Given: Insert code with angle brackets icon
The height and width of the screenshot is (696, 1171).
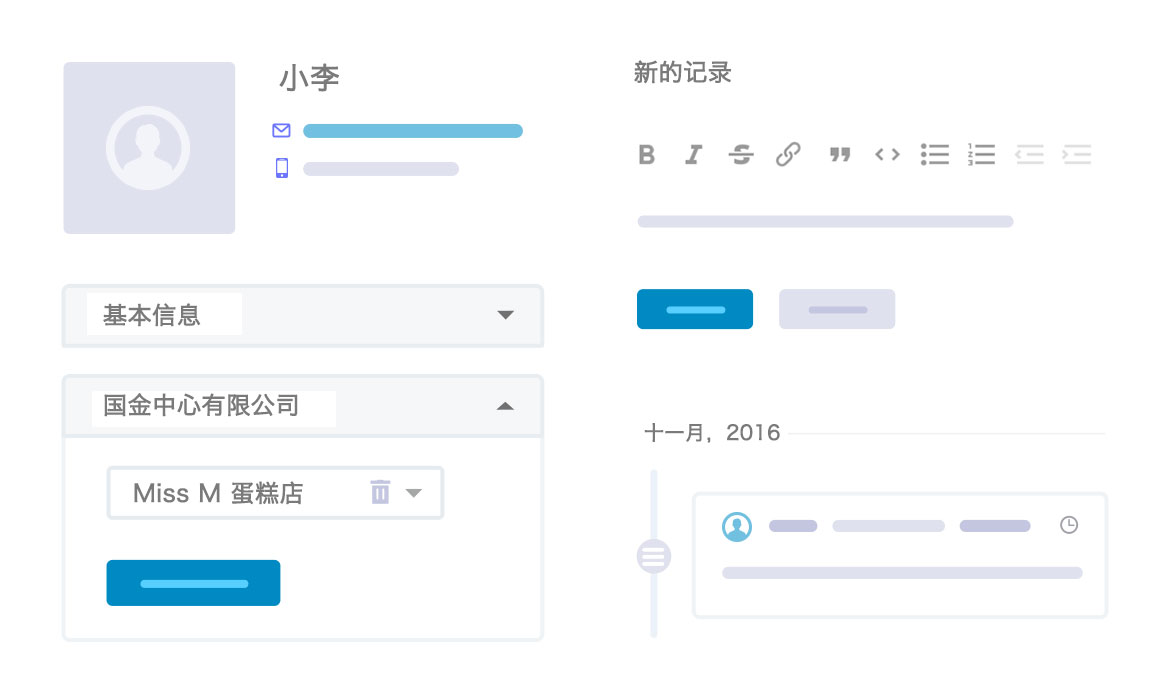Looking at the screenshot, I should pos(887,155).
